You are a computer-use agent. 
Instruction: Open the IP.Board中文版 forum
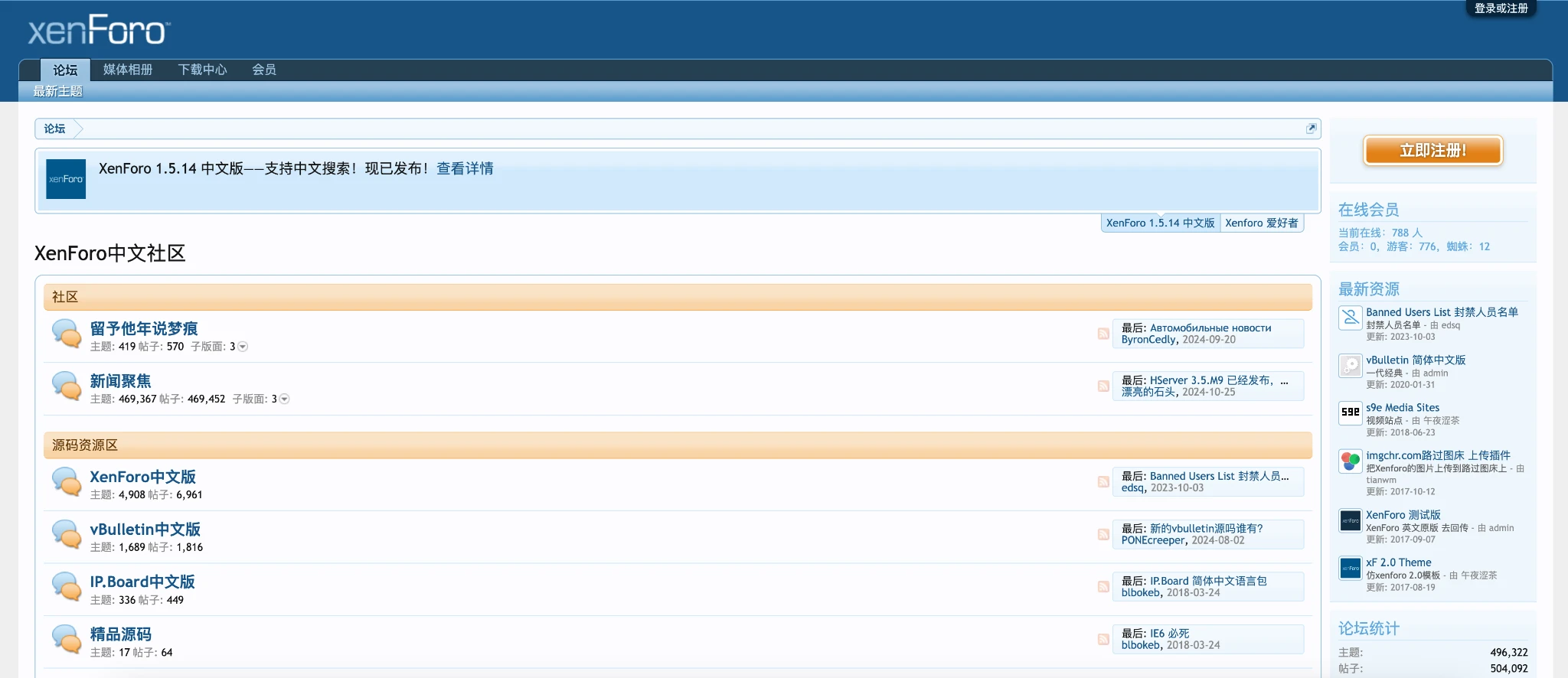(x=142, y=582)
